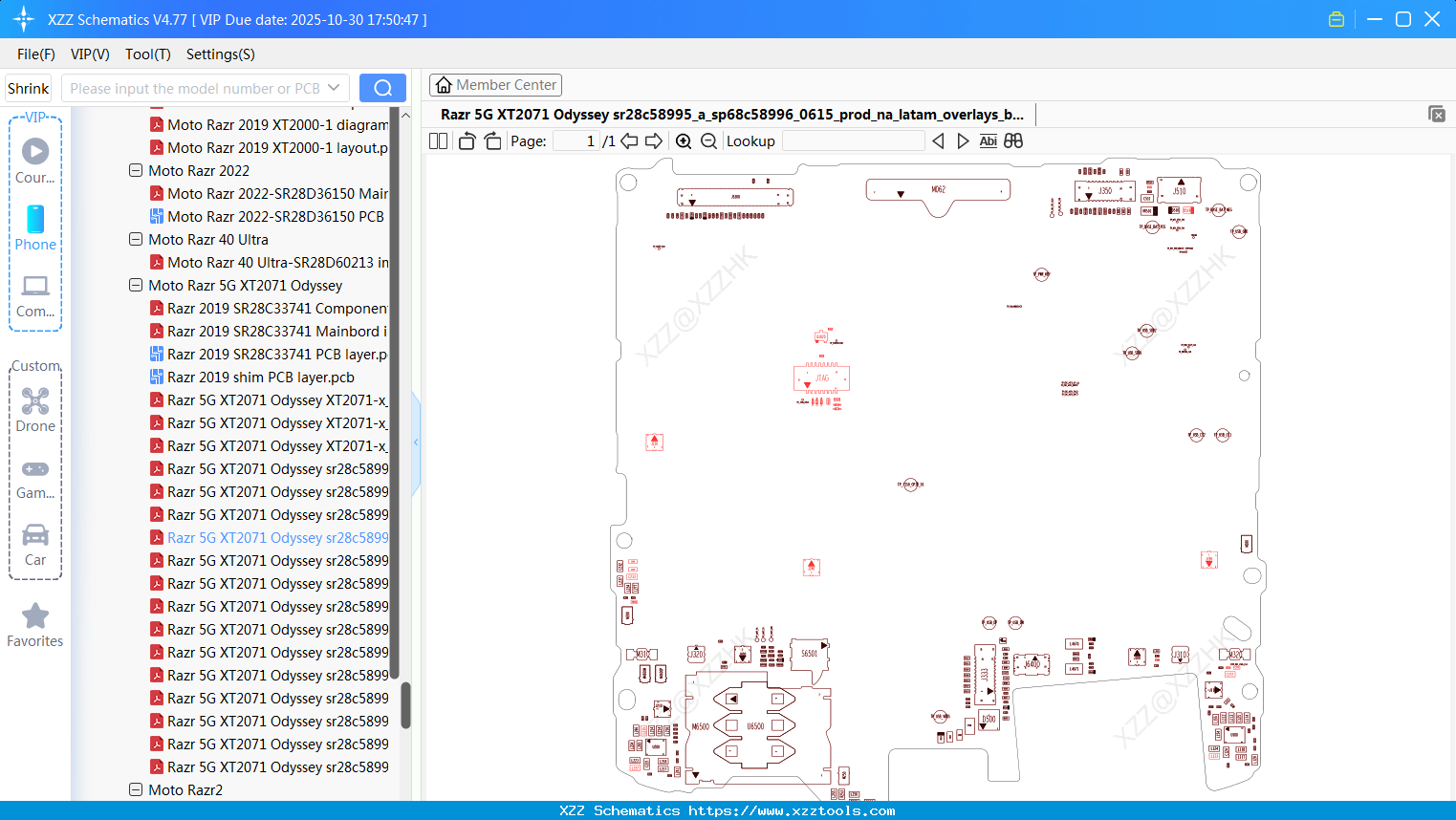The width and height of the screenshot is (1456, 820).
Task: Zoom out of the PDF
Action: point(708,140)
